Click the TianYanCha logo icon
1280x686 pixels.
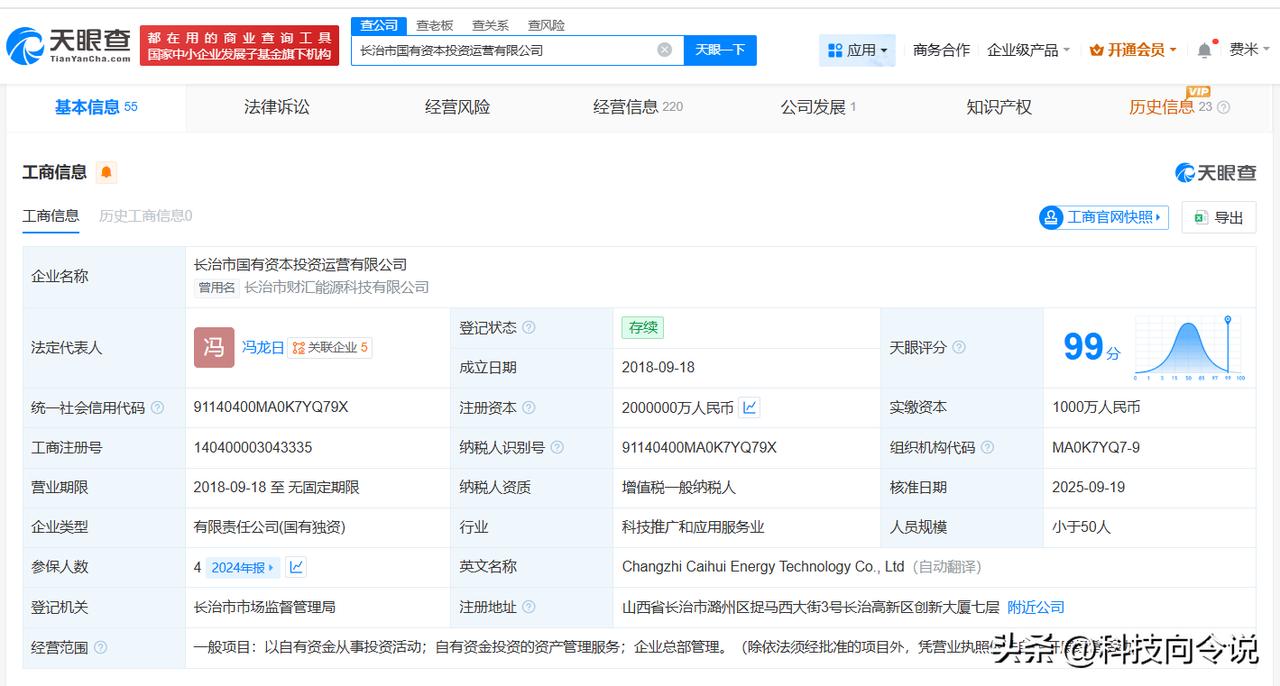click(x=25, y=46)
